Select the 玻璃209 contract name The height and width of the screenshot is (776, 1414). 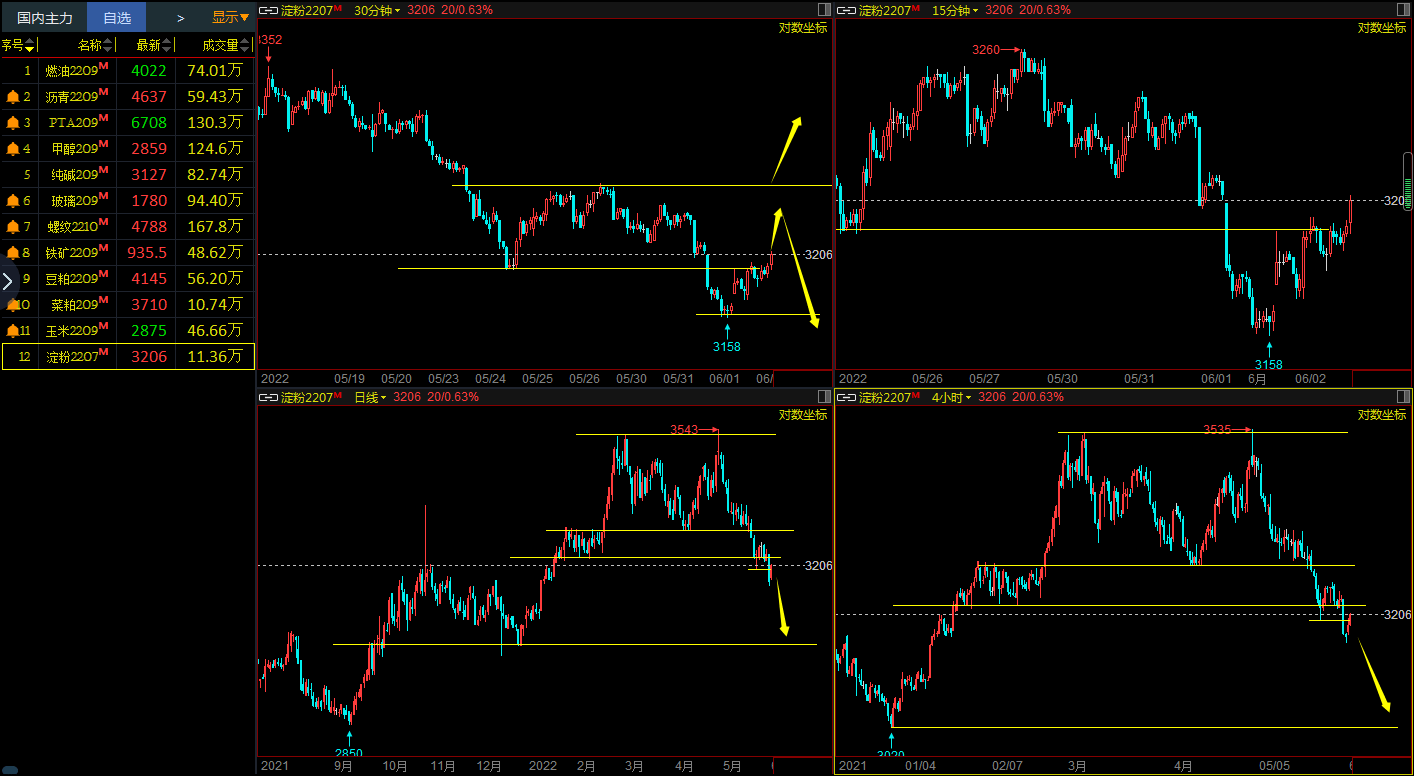coord(77,201)
